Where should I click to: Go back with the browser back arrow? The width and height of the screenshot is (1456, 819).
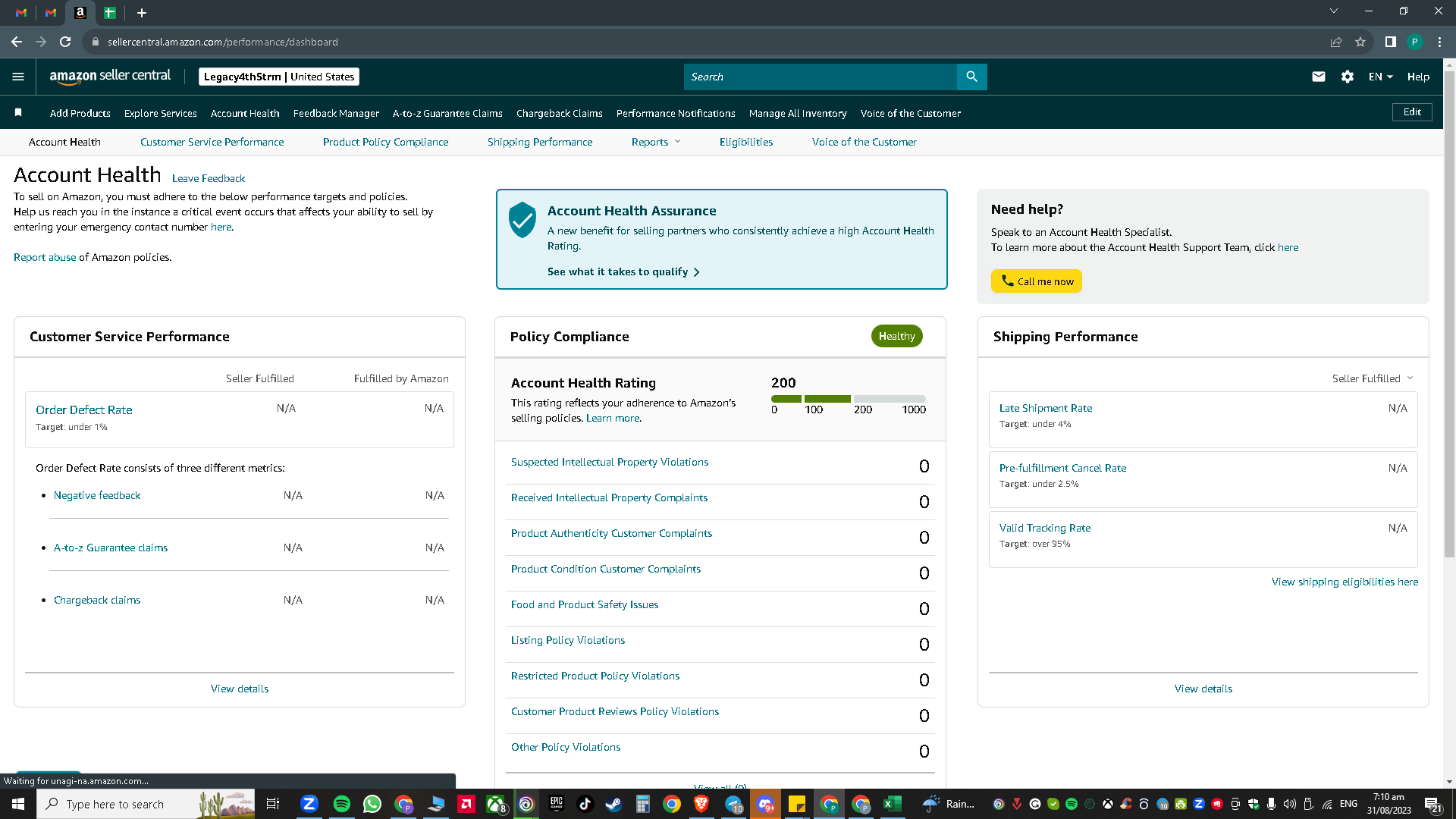click(x=17, y=42)
